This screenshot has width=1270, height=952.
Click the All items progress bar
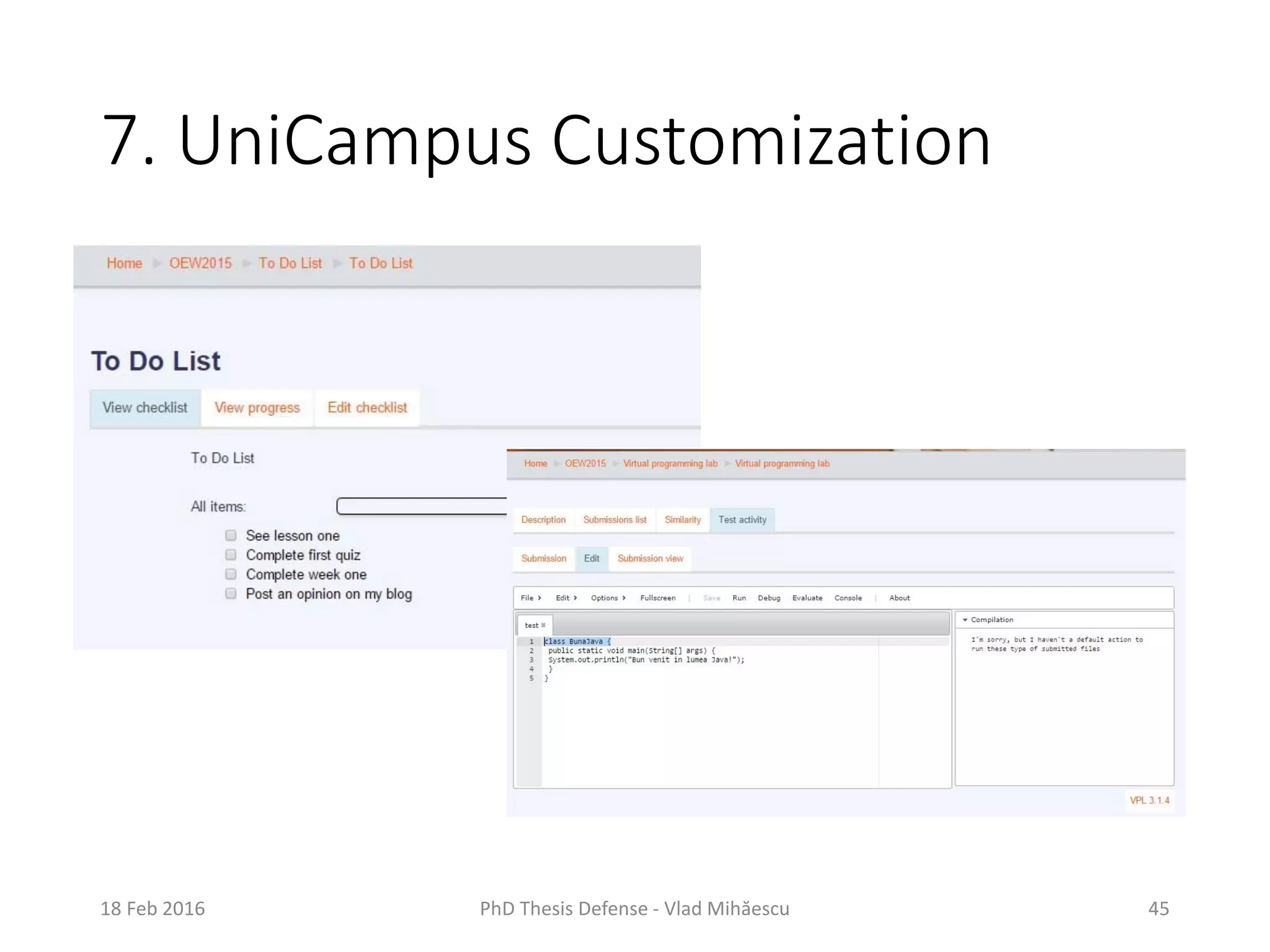point(422,506)
